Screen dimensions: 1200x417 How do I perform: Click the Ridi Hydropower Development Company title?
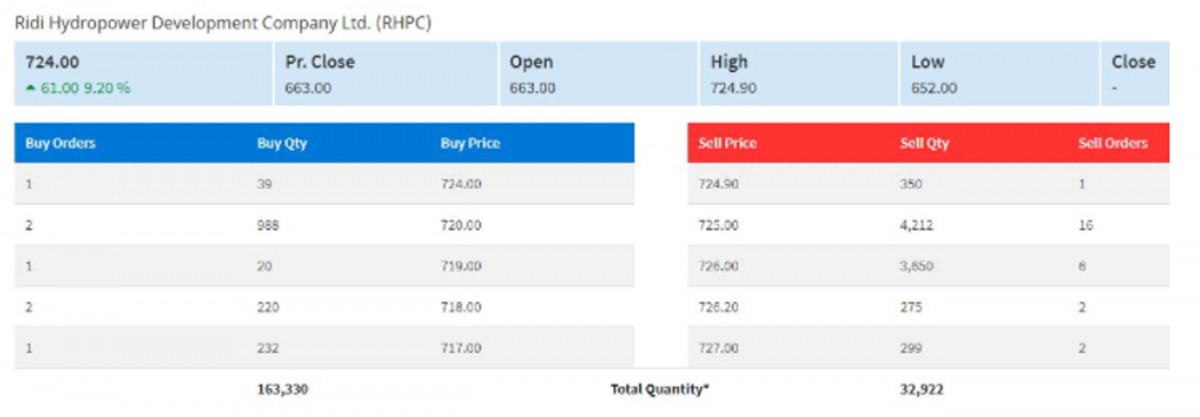click(x=223, y=21)
